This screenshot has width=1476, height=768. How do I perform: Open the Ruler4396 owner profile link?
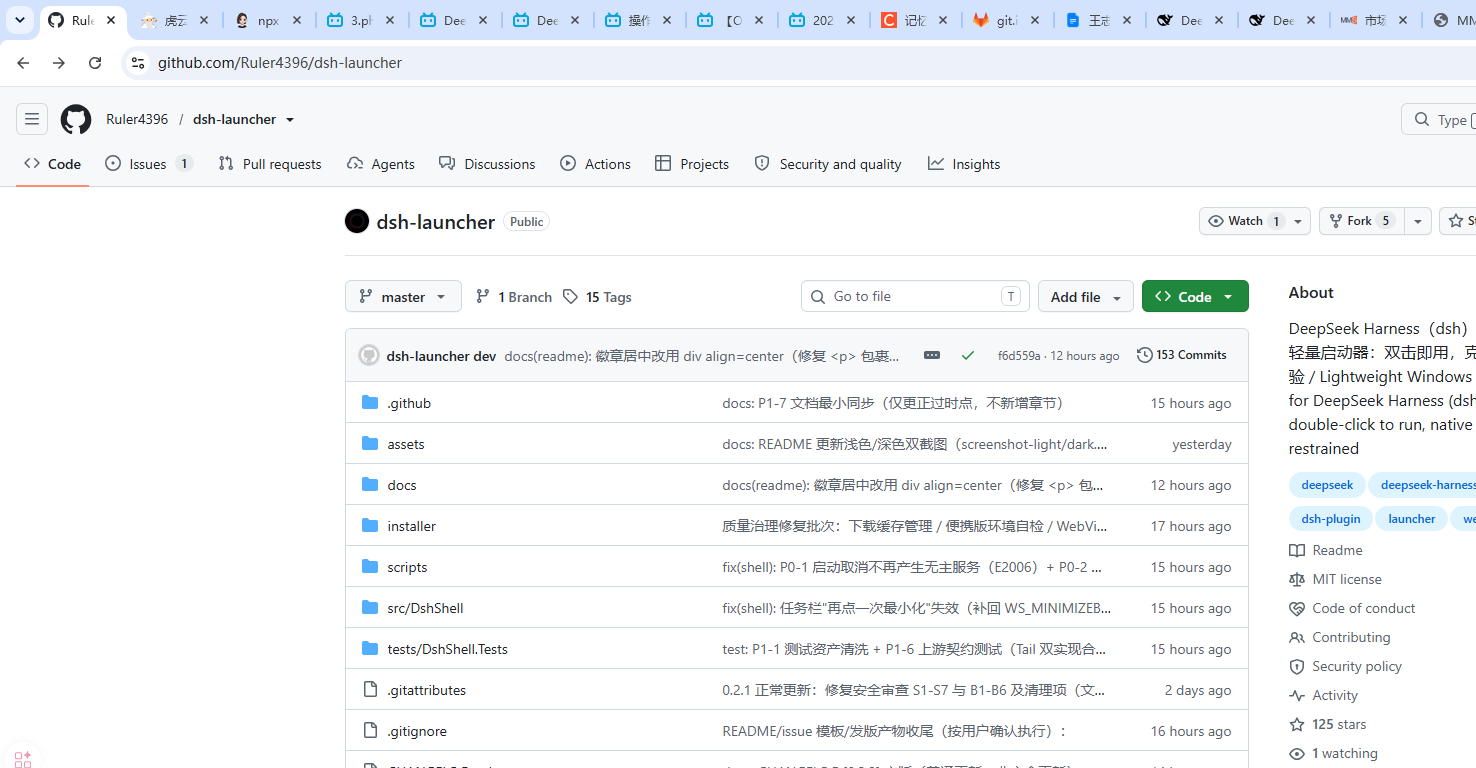click(137, 119)
